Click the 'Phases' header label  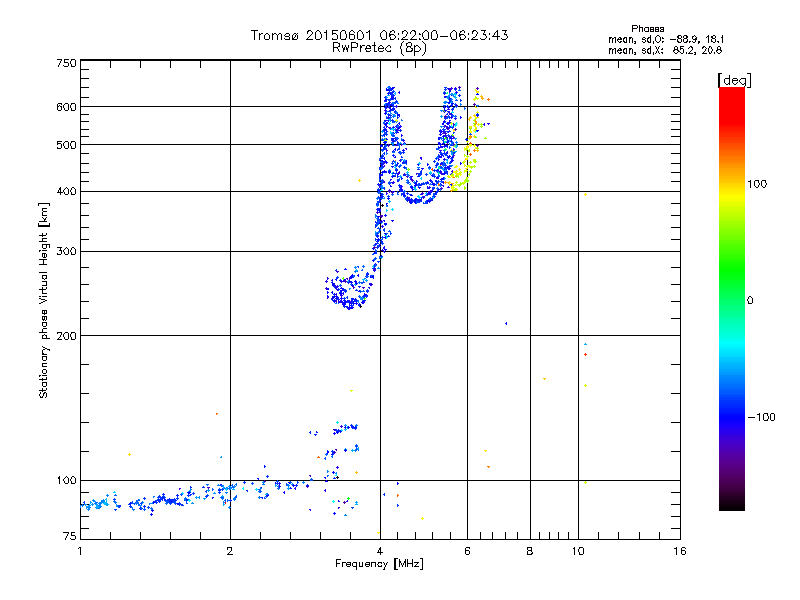coord(647,29)
